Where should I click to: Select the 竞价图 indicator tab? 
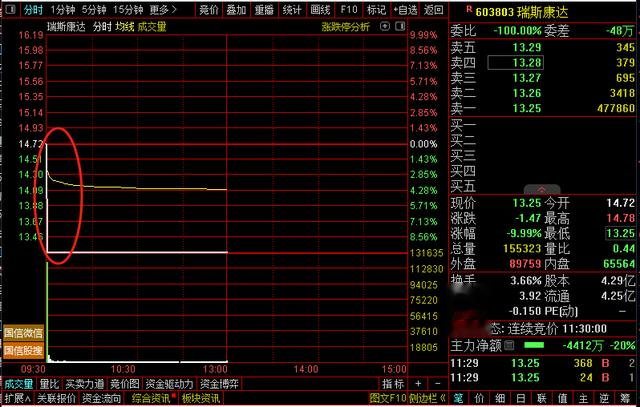(x=125, y=384)
